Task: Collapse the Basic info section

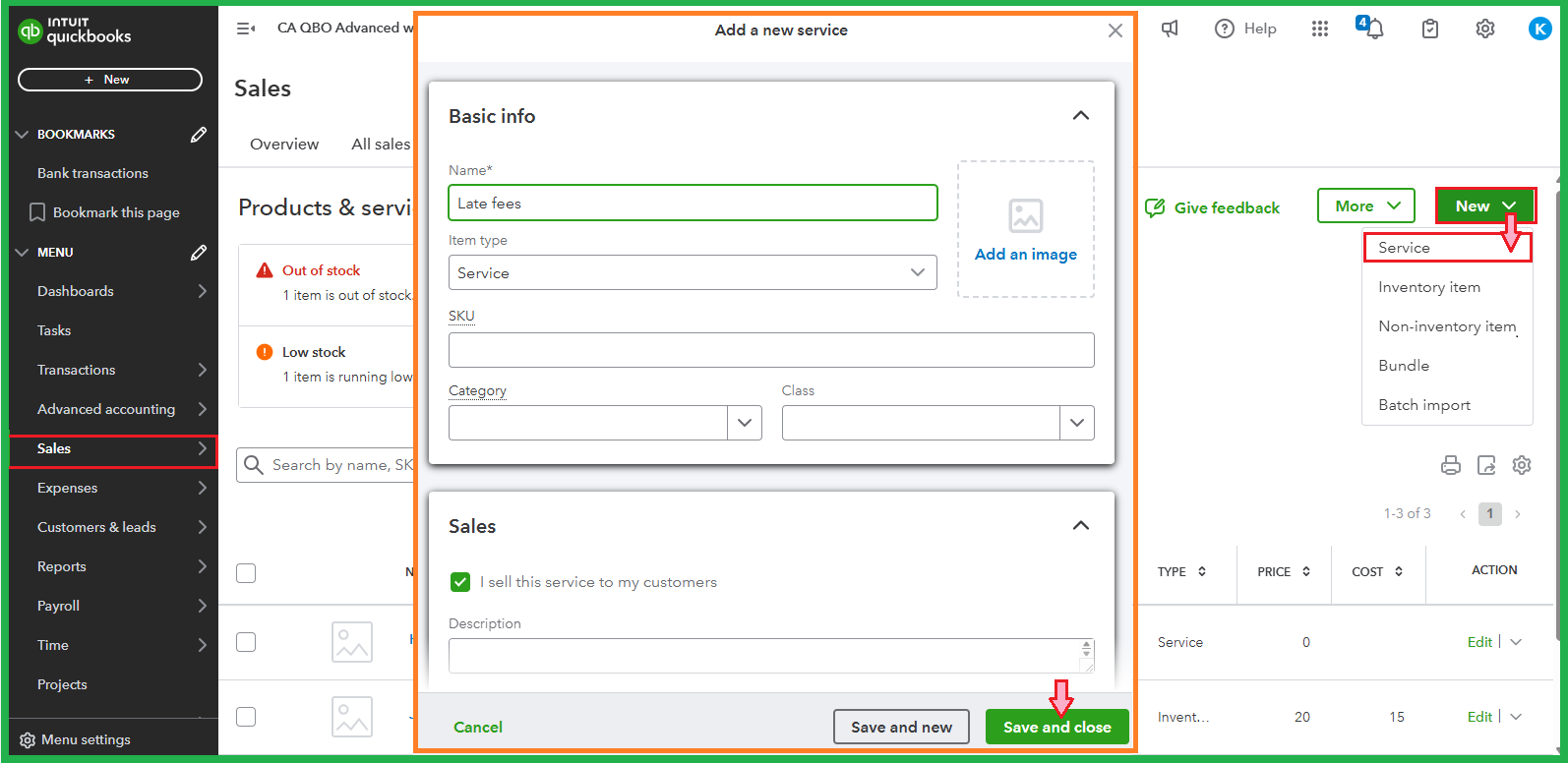Action: click(x=1080, y=116)
